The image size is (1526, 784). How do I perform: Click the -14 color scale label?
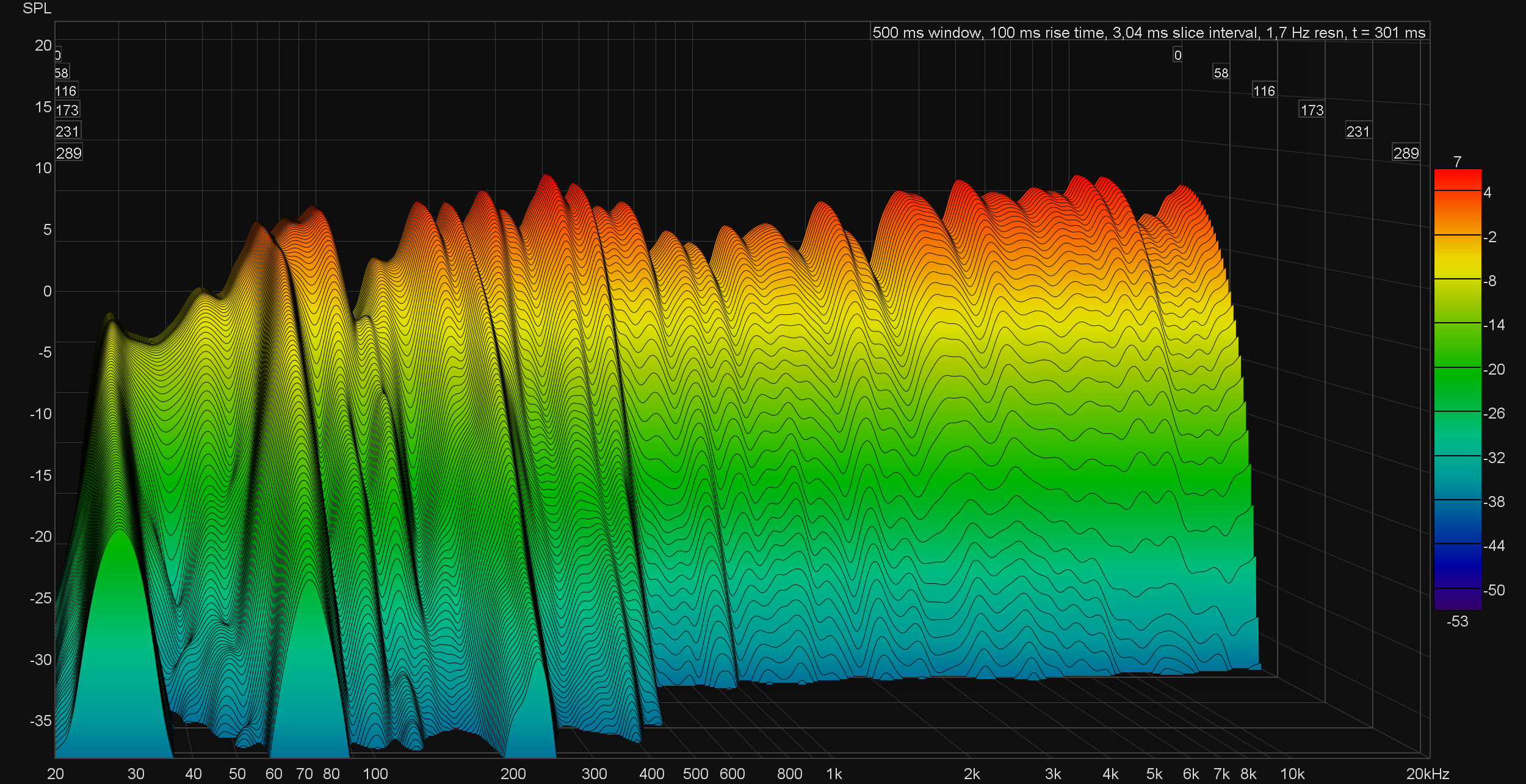(1494, 325)
